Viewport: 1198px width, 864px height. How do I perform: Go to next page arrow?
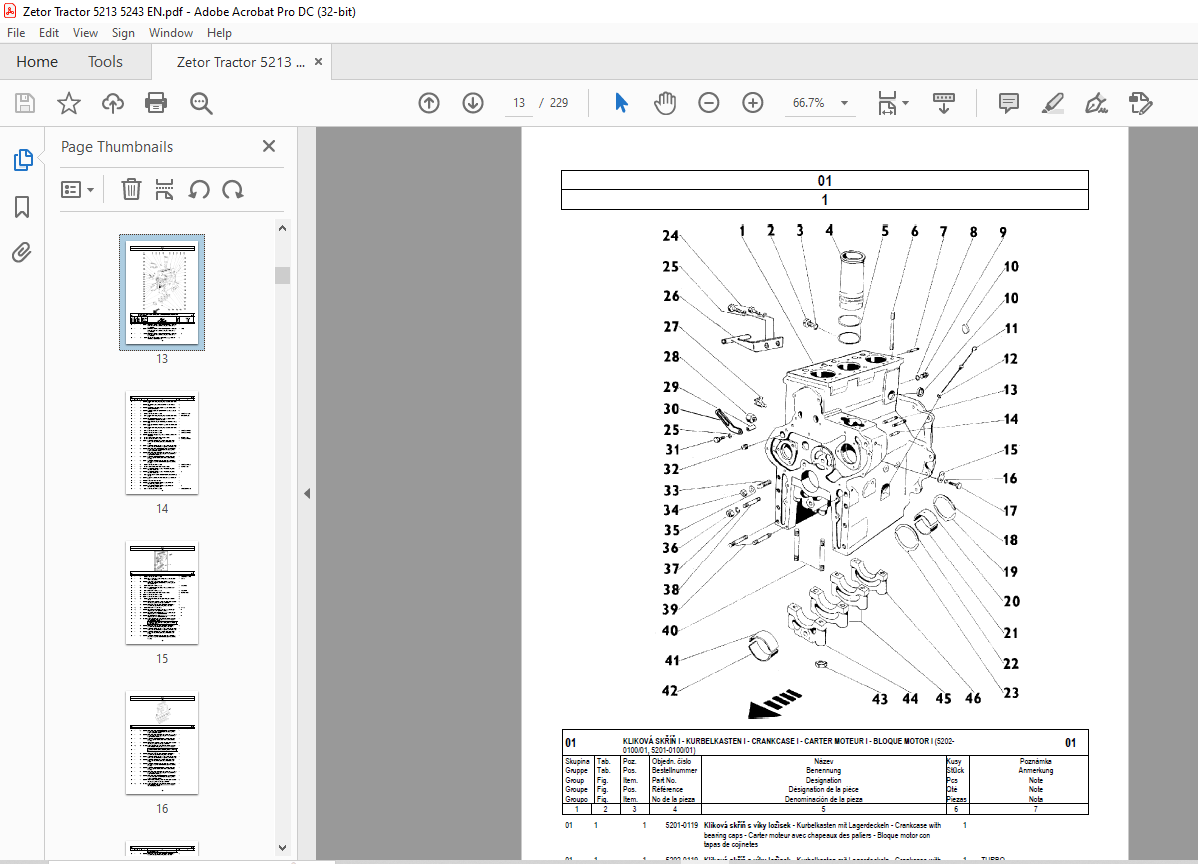[473, 103]
